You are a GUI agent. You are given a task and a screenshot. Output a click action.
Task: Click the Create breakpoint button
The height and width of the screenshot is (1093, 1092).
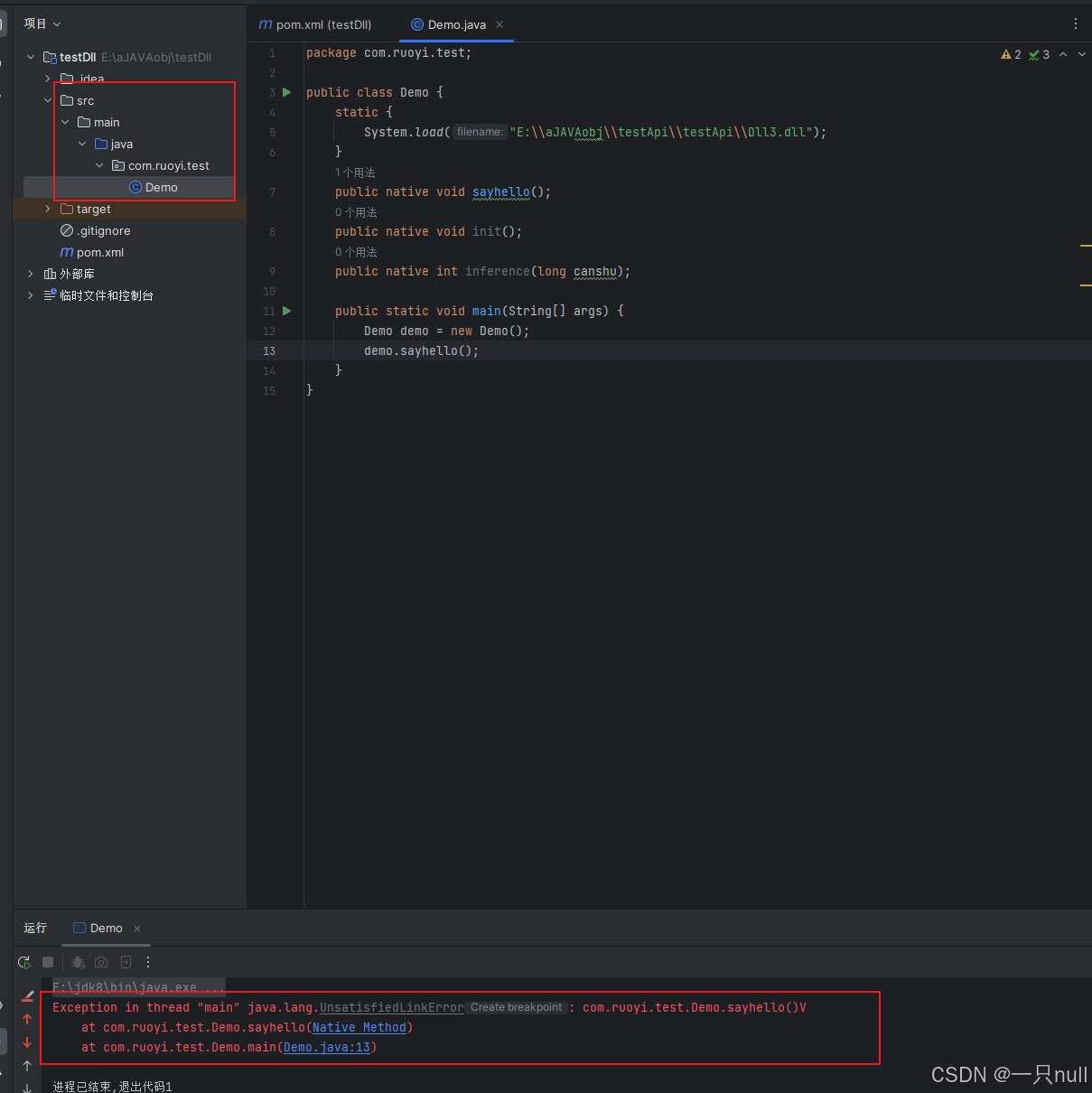coord(516,1006)
